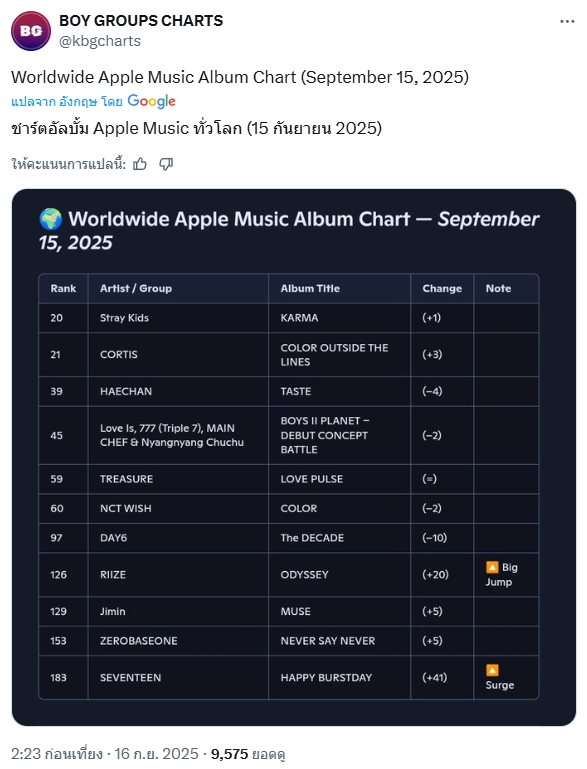Rate translation with thumbs up
This screenshot has height=769, width=587.
click(140, 164)
